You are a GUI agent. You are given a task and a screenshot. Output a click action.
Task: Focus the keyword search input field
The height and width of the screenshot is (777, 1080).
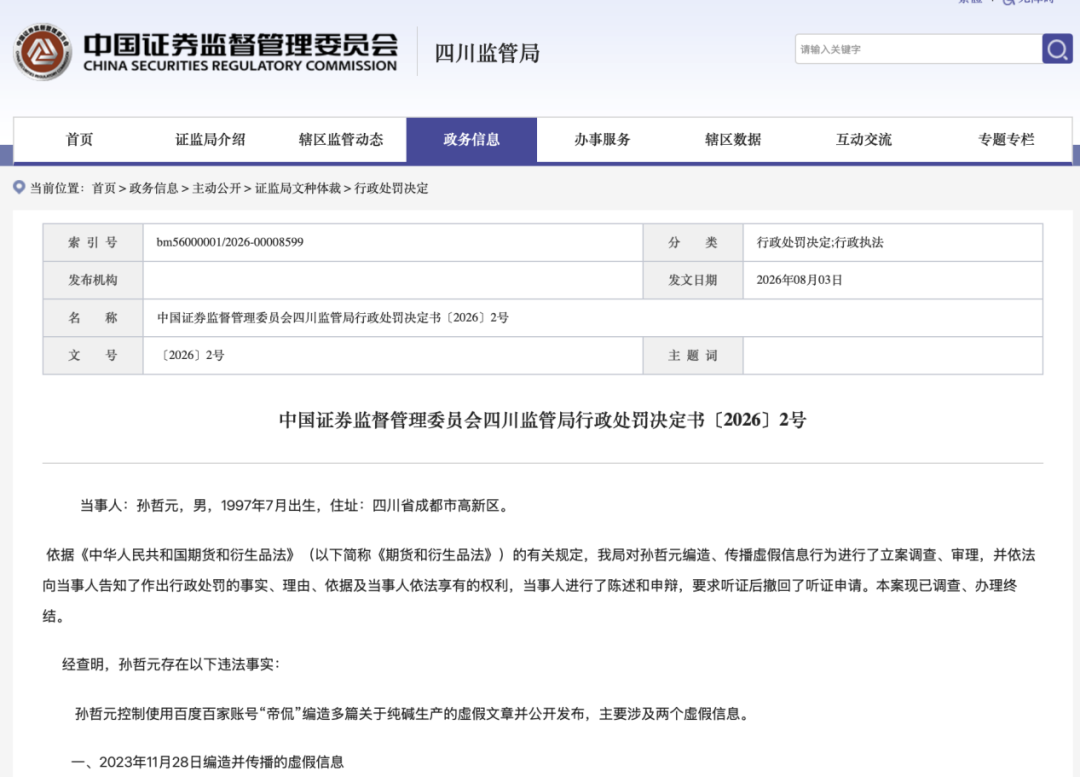[x=918, y=49]
